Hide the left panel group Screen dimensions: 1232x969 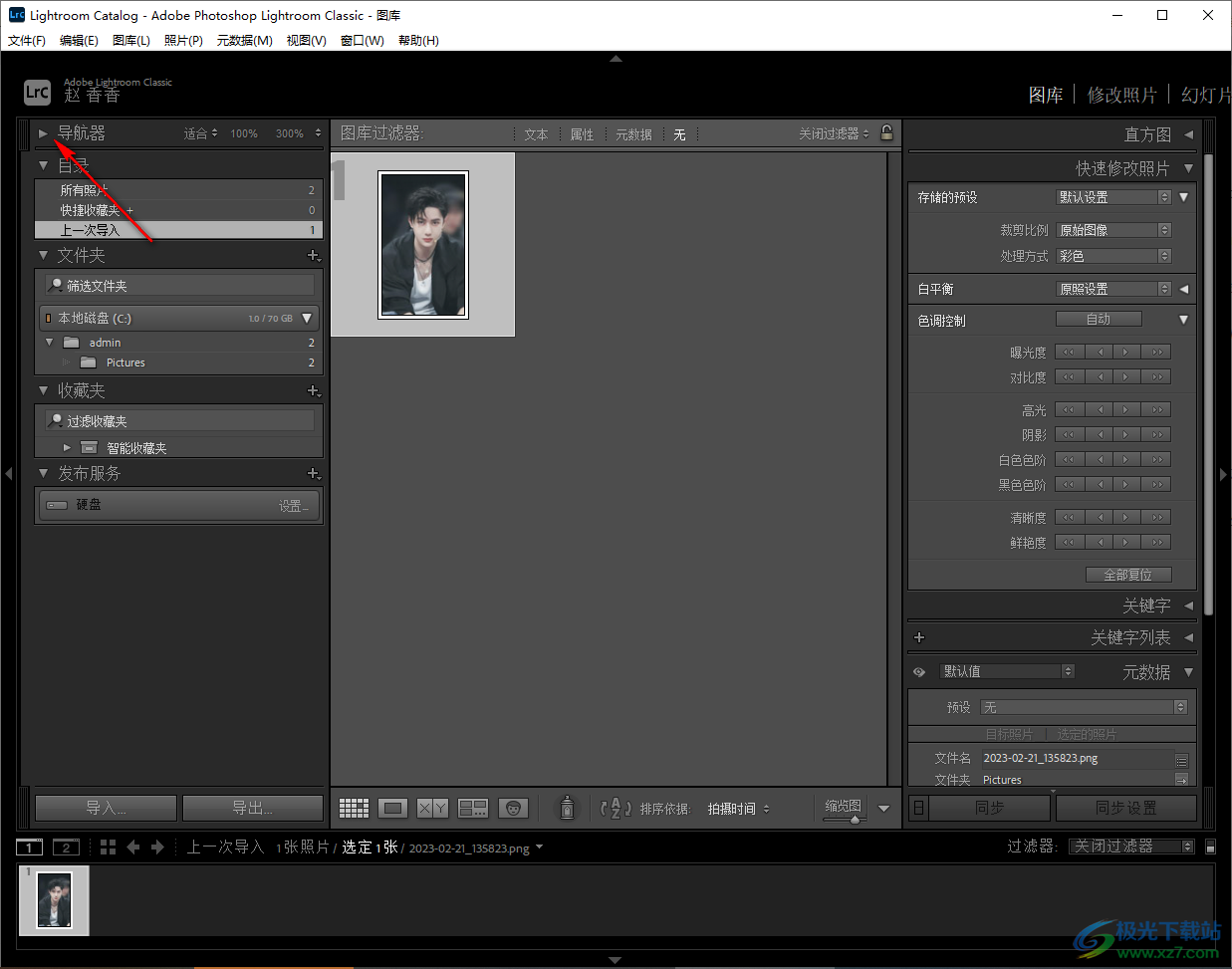pos(8,474)
